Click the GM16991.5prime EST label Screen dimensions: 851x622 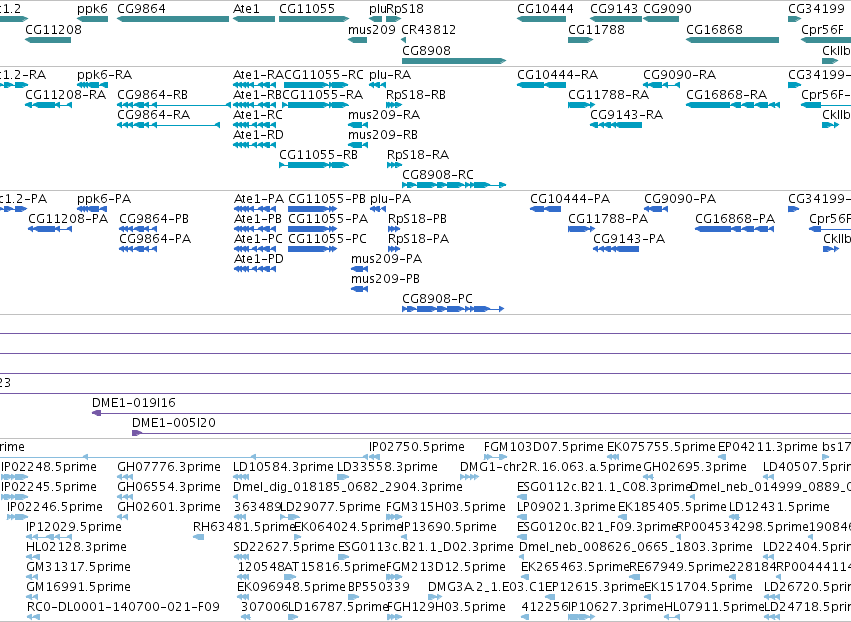(78, 587)
